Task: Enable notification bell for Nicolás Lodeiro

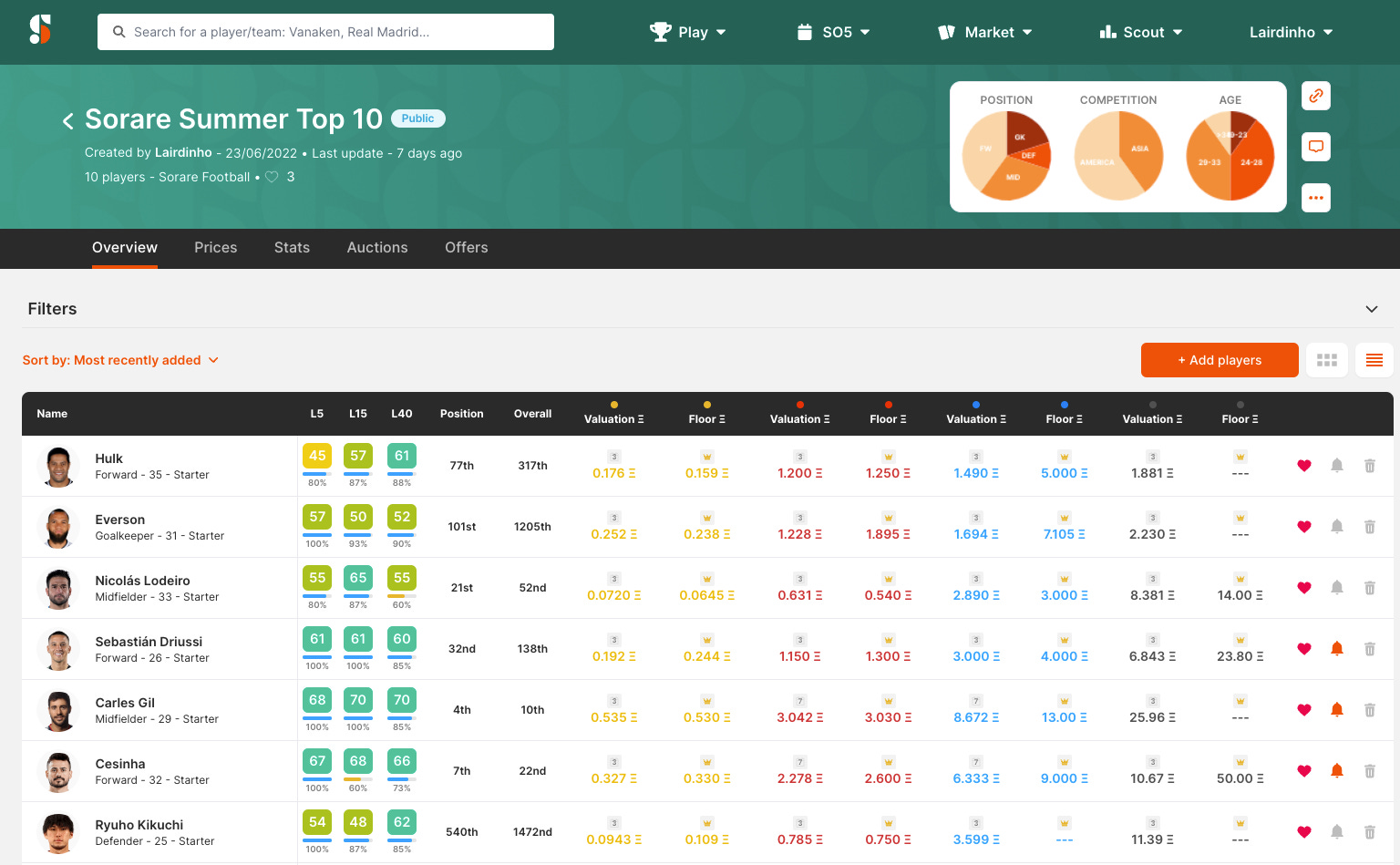Action: [1337, 588]
